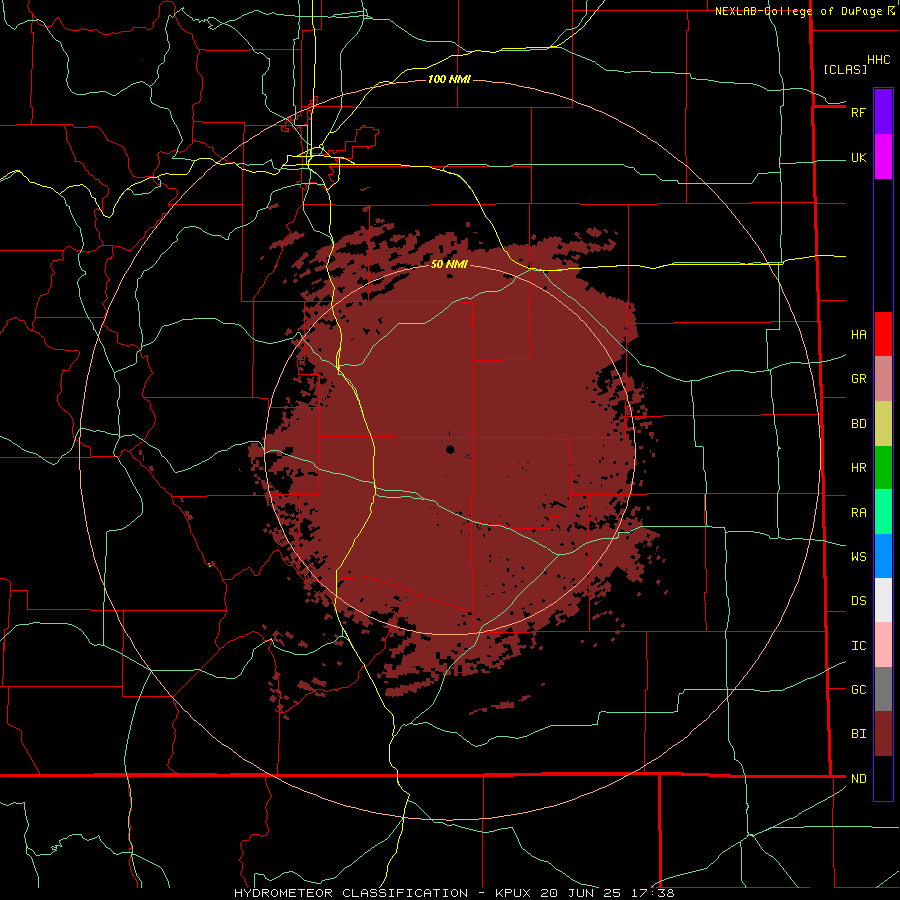Click the BD yellow legend swatch
This screenshot has height=900, width=900.
[883, 424]
